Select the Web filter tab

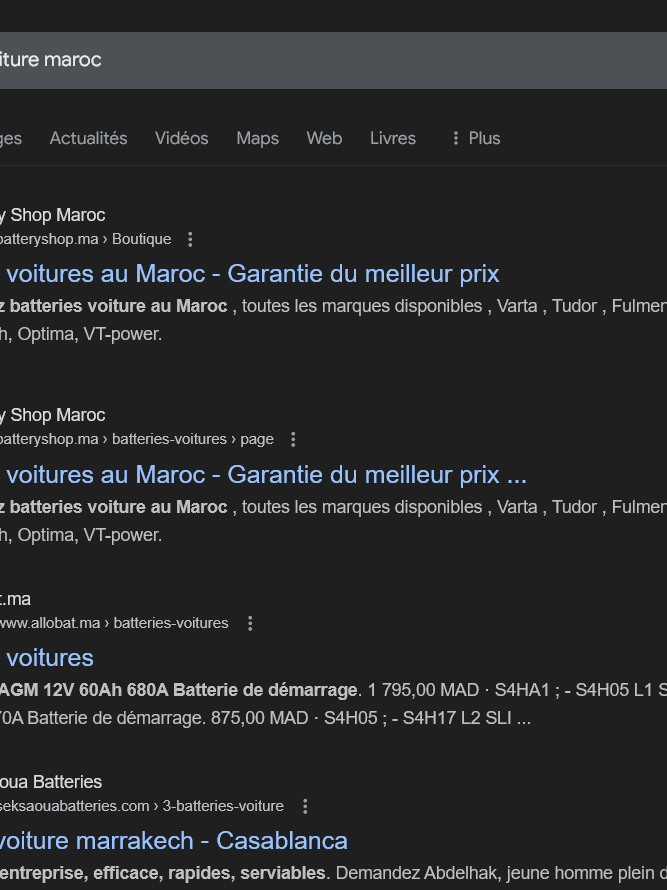[324, 138]
